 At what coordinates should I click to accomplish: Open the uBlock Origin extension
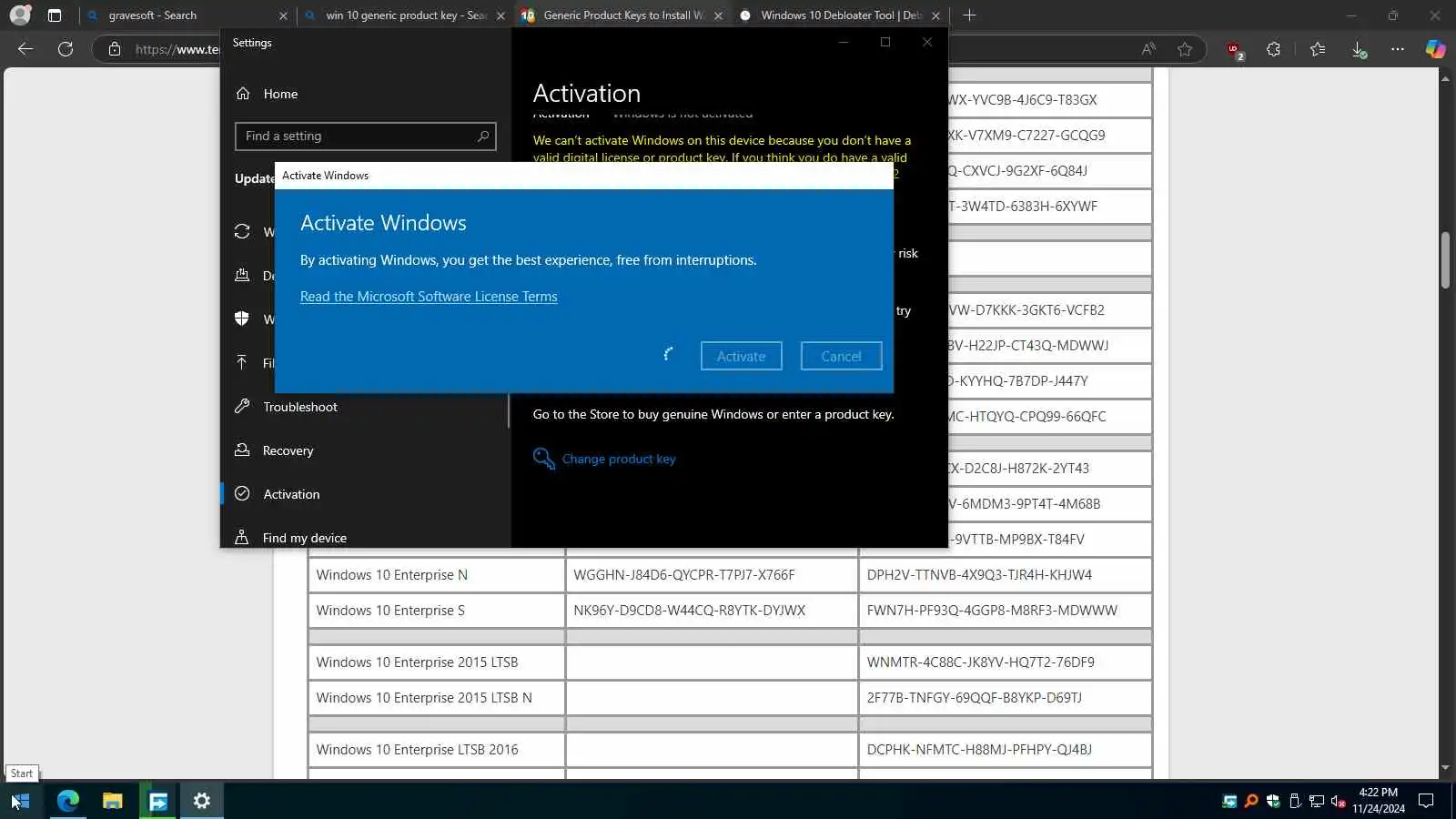click(1235, 51)
